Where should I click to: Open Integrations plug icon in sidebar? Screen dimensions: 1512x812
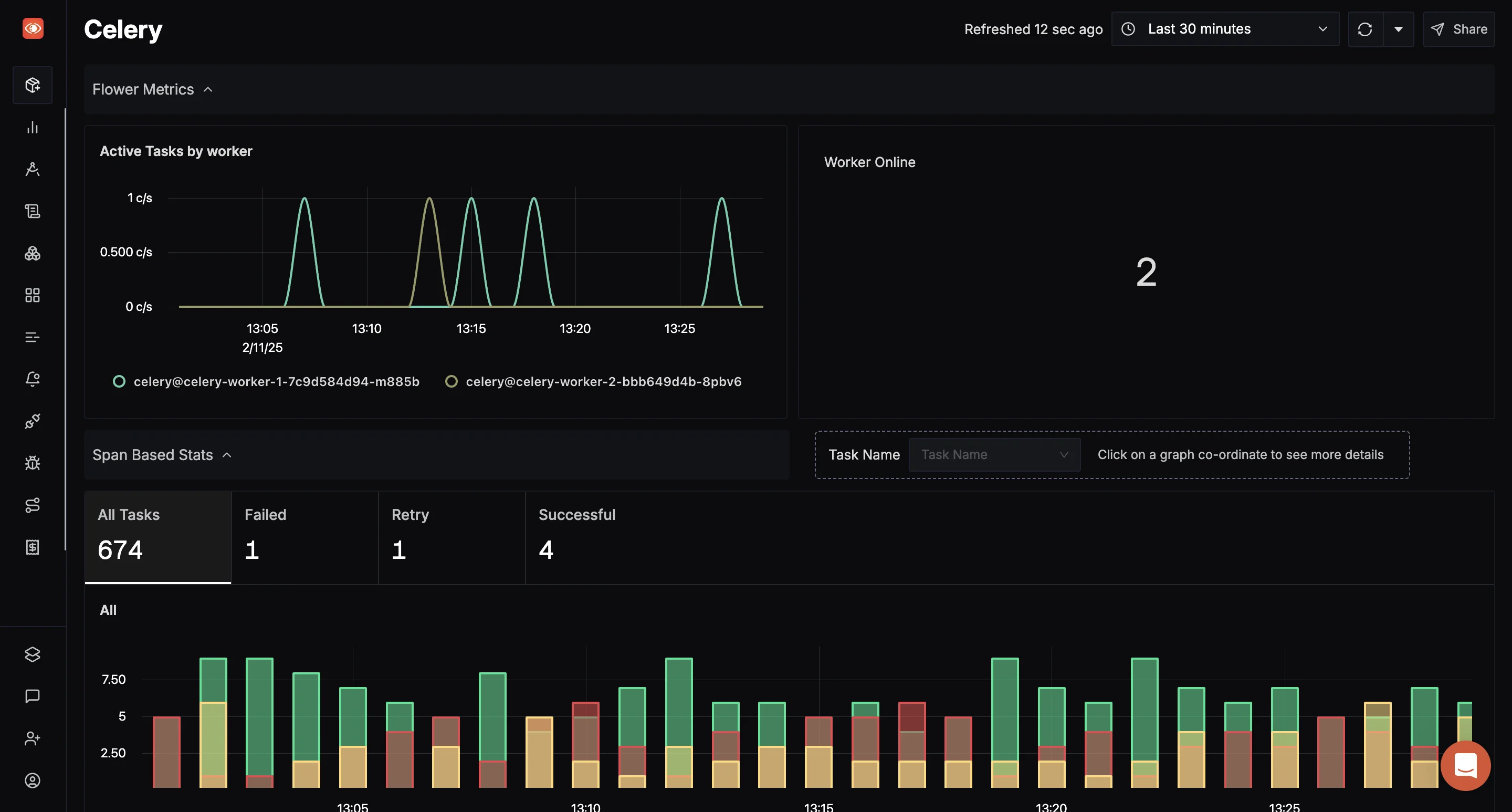(33, 421)
